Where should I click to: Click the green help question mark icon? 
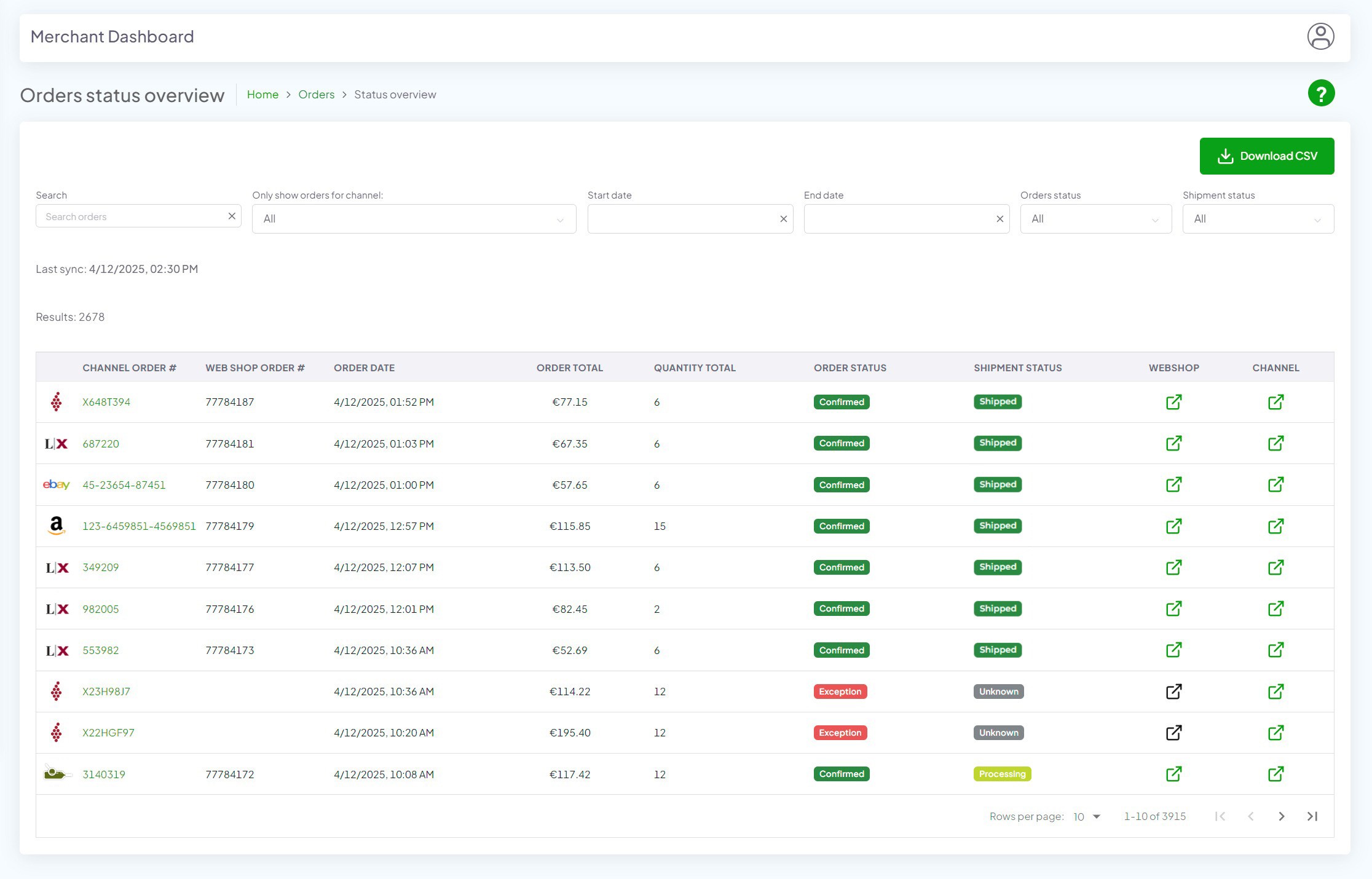(x=1321, y=93)
